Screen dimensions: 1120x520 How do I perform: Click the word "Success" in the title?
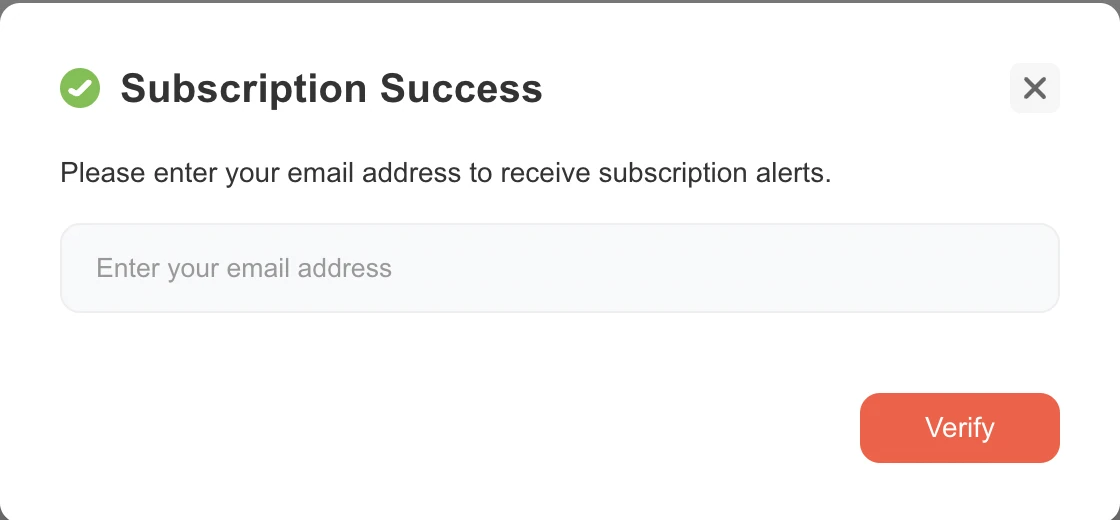tap(461, 88)
